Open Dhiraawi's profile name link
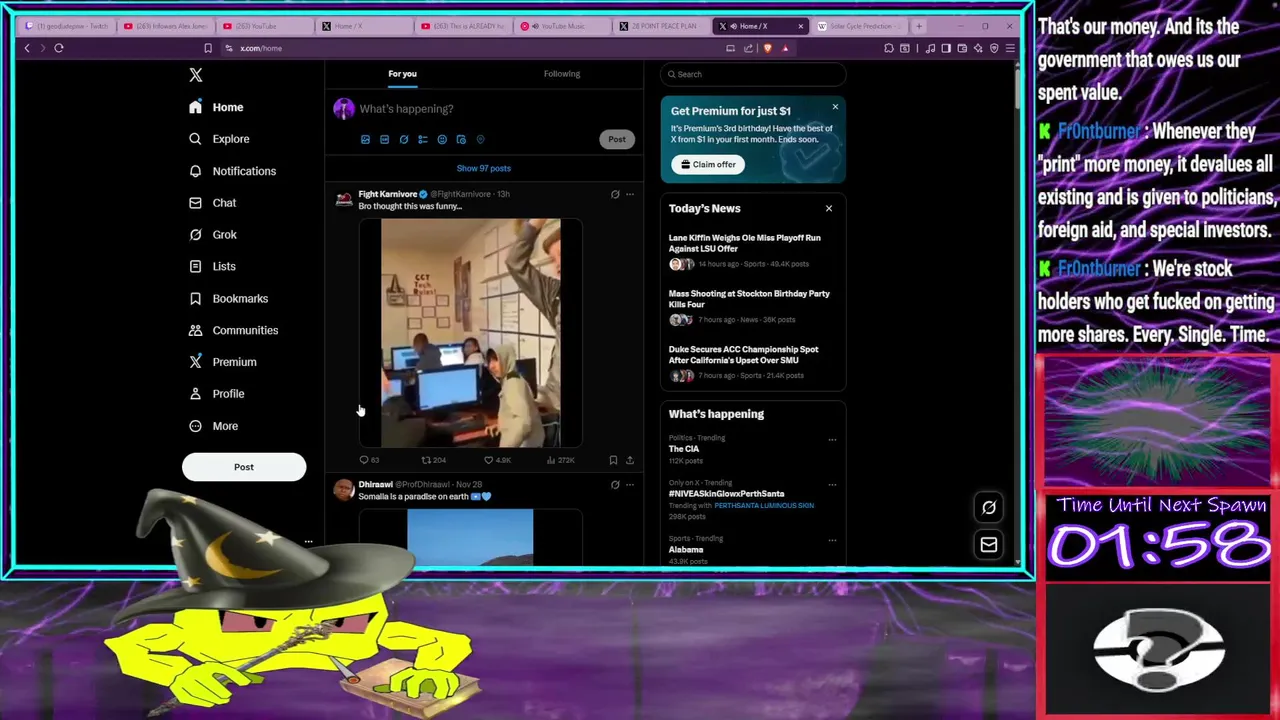The width and height of the screenshot is (1280, 720). (x=375, y=485)
